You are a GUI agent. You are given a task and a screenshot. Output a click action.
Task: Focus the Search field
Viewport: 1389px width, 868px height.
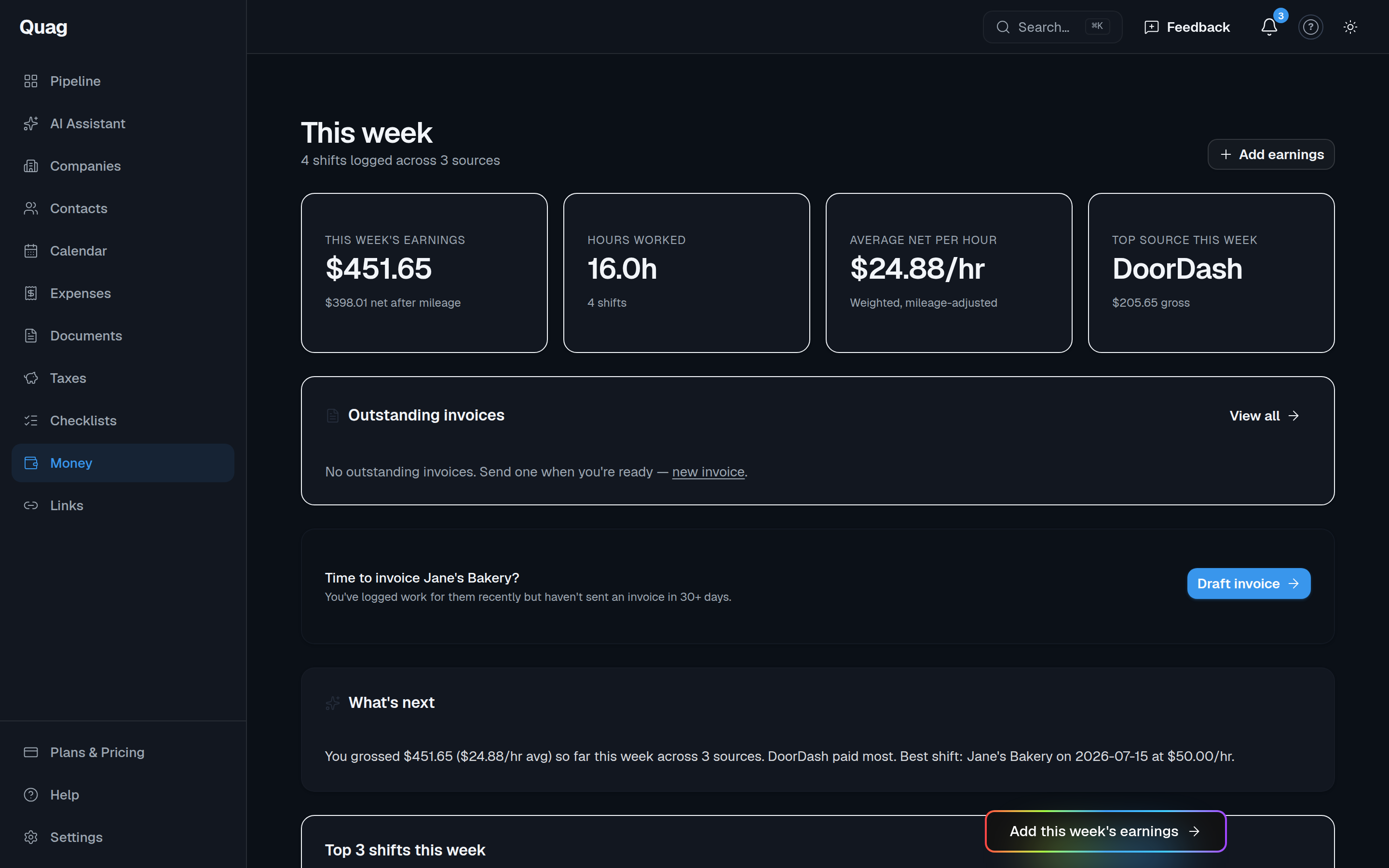(x=1052, y=27)
